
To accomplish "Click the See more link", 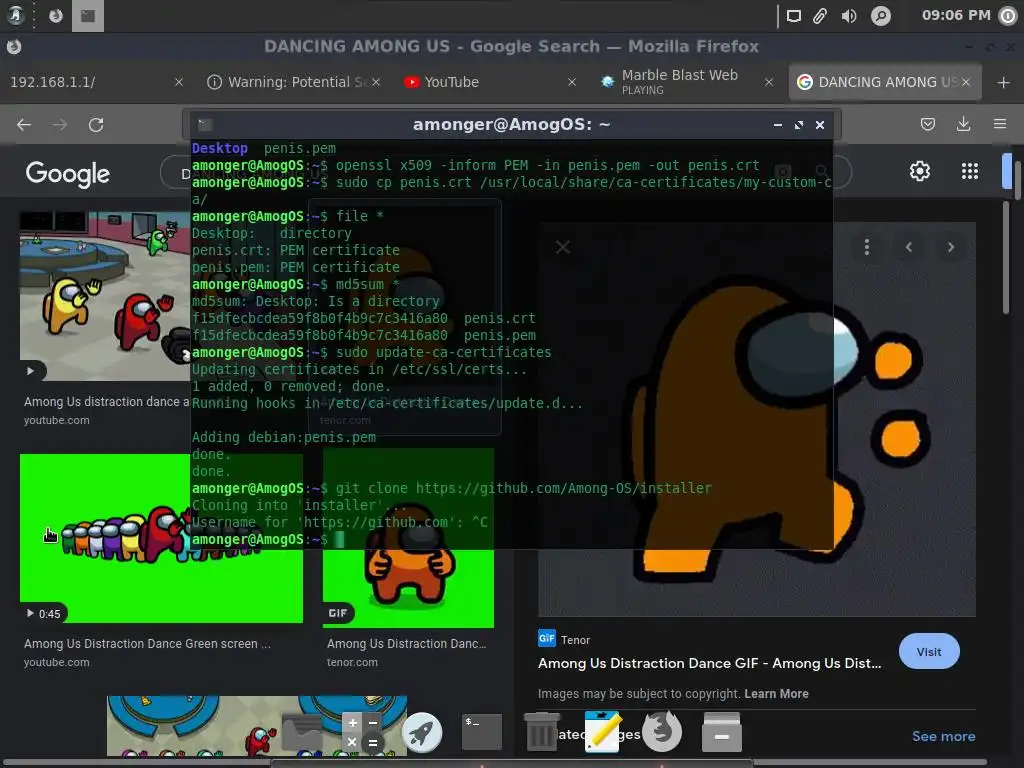I will pyautogui.click(x=943, y=736).
